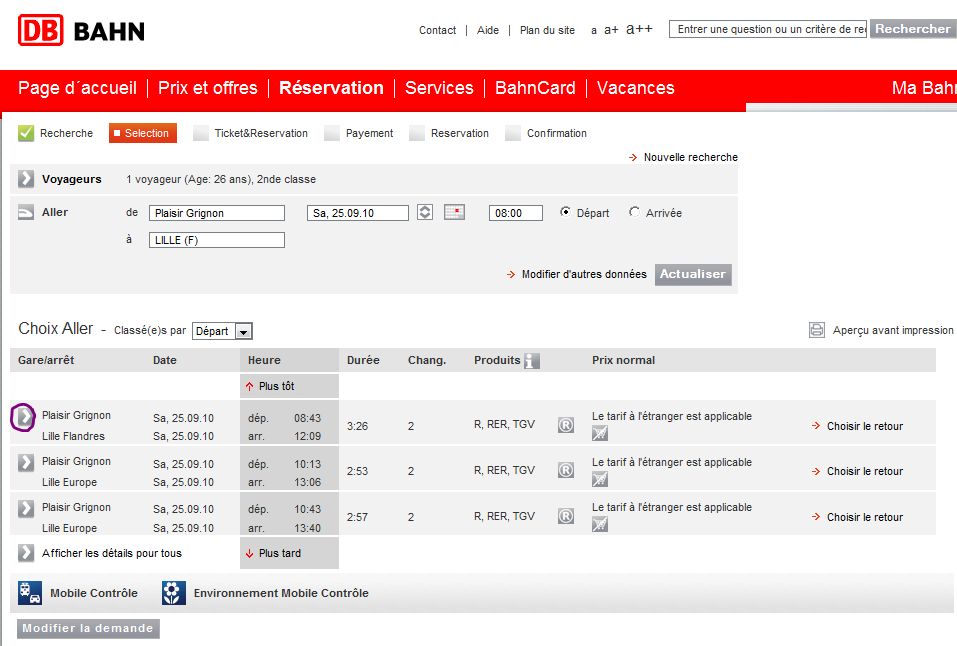Select the Arrivée radio button

click(x=634, y=212)
